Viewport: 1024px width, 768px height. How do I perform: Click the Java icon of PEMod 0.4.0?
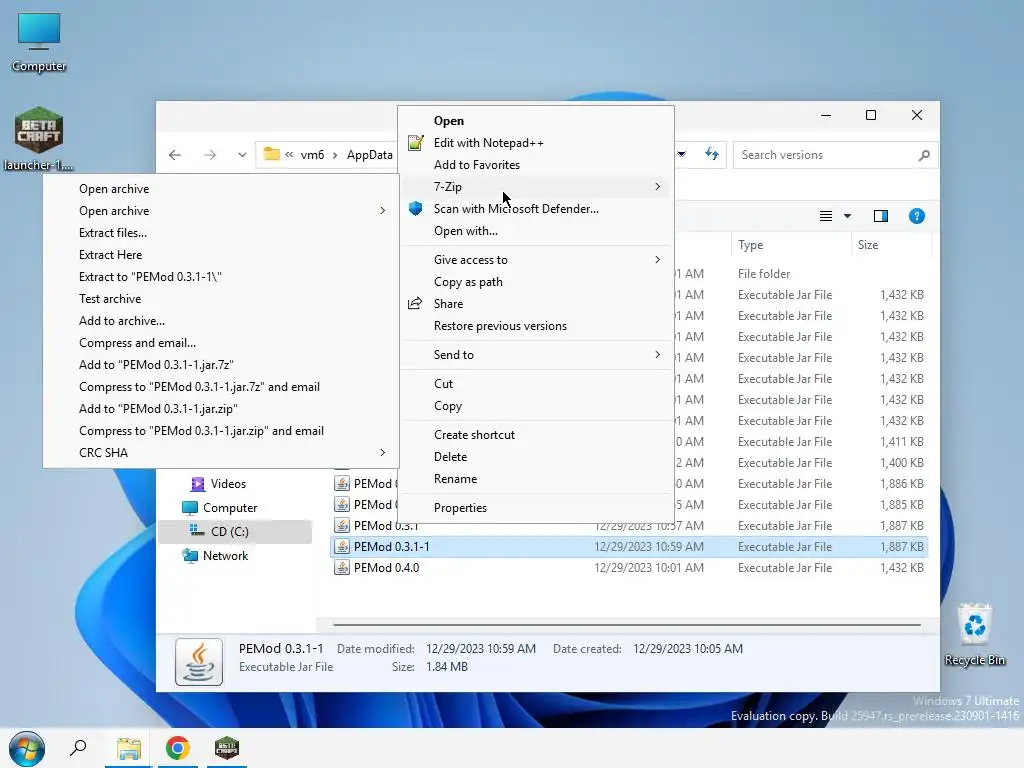342,568
